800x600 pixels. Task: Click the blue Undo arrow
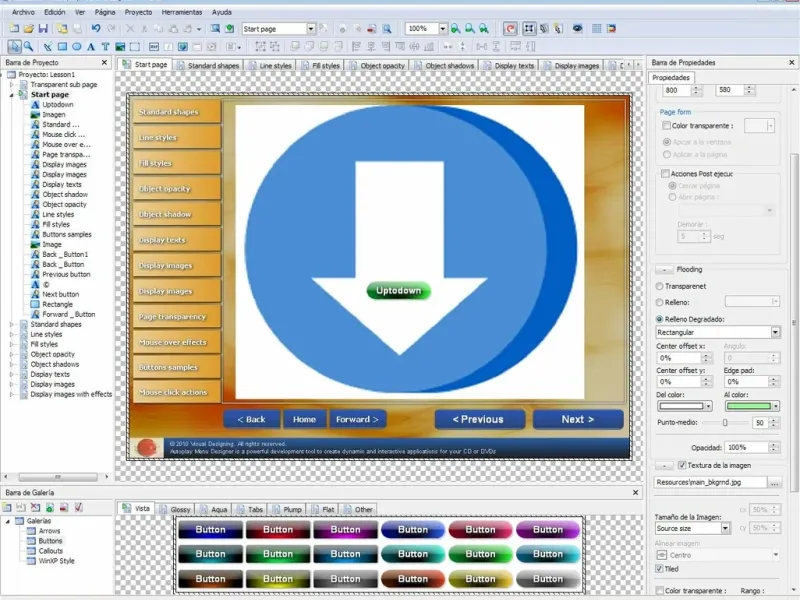click(x=96, y=29)
